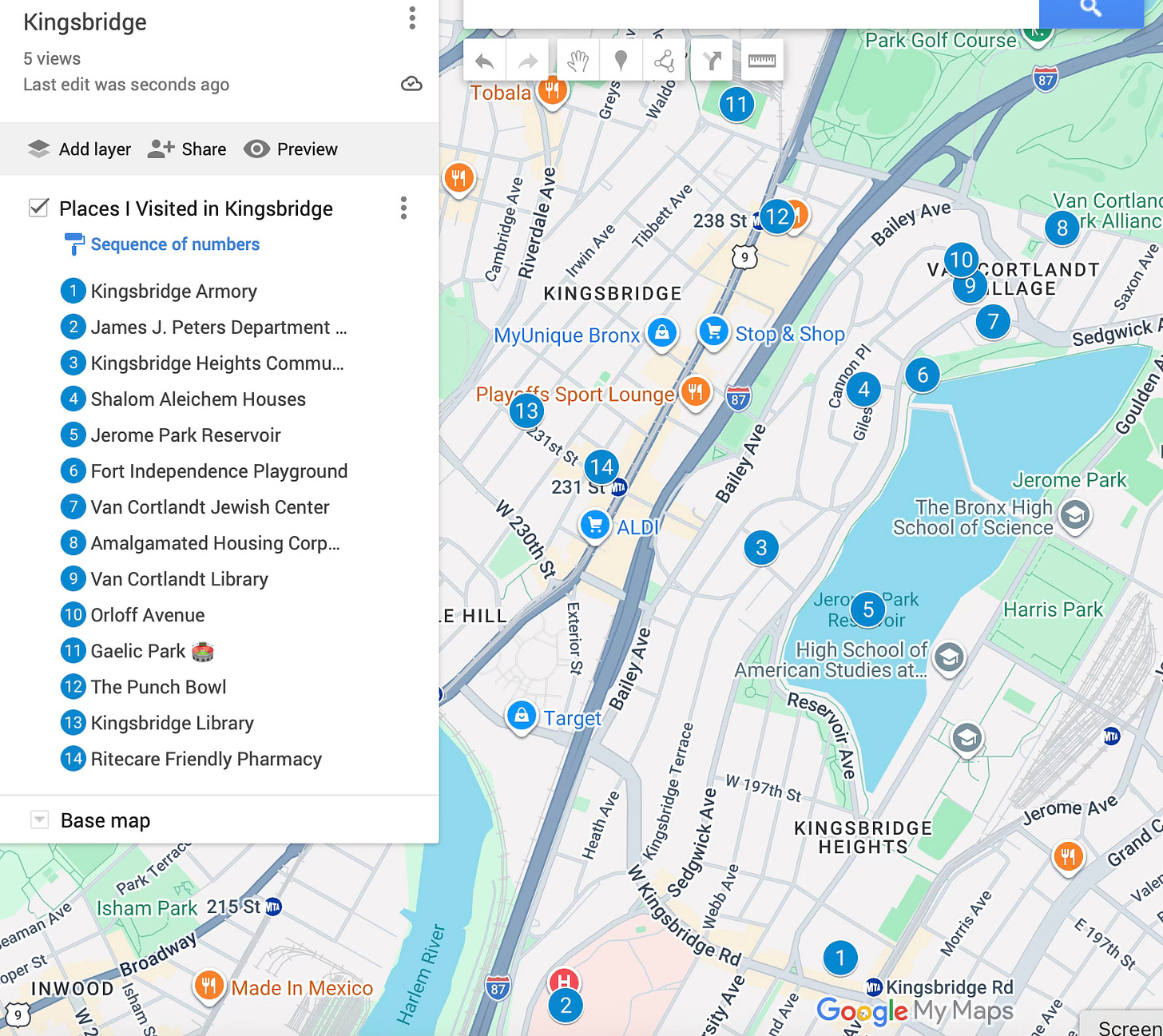Click the MyUnique Bronx store pin
The width and height of the screenshot is (1163, 1036).
click(662, 332)
